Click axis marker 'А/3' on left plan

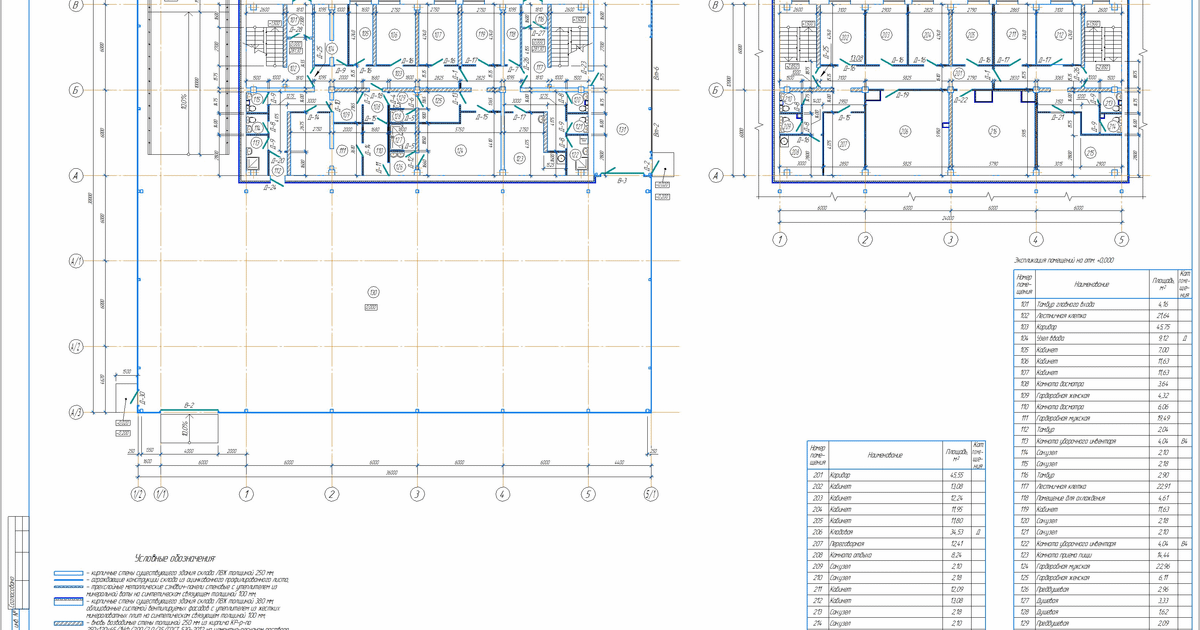click(75, 411)
